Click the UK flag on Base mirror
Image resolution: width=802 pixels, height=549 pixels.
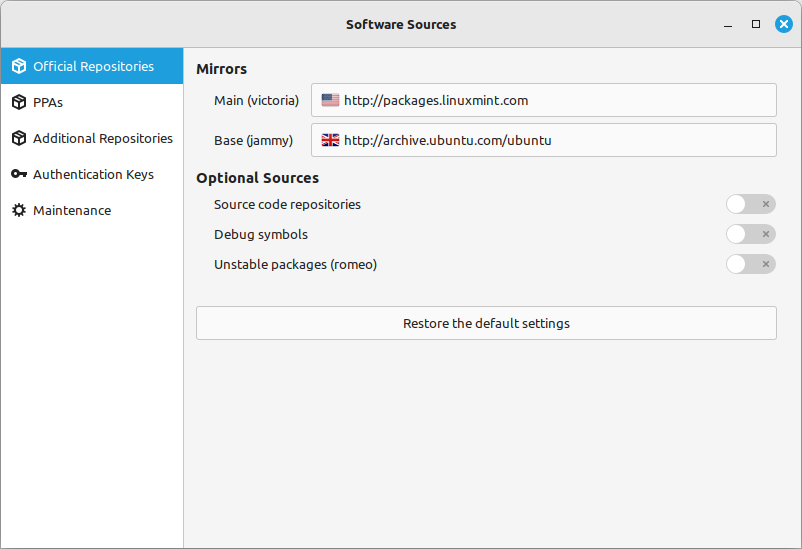(330, 141)
